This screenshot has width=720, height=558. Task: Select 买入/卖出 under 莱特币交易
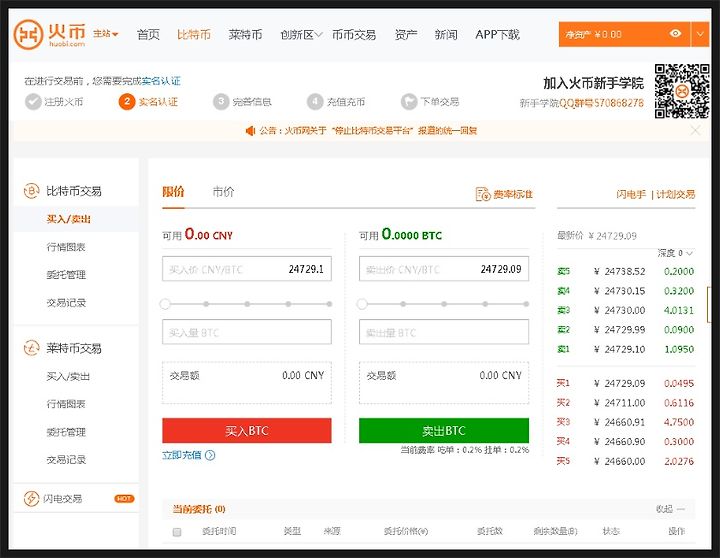(68, 377)
